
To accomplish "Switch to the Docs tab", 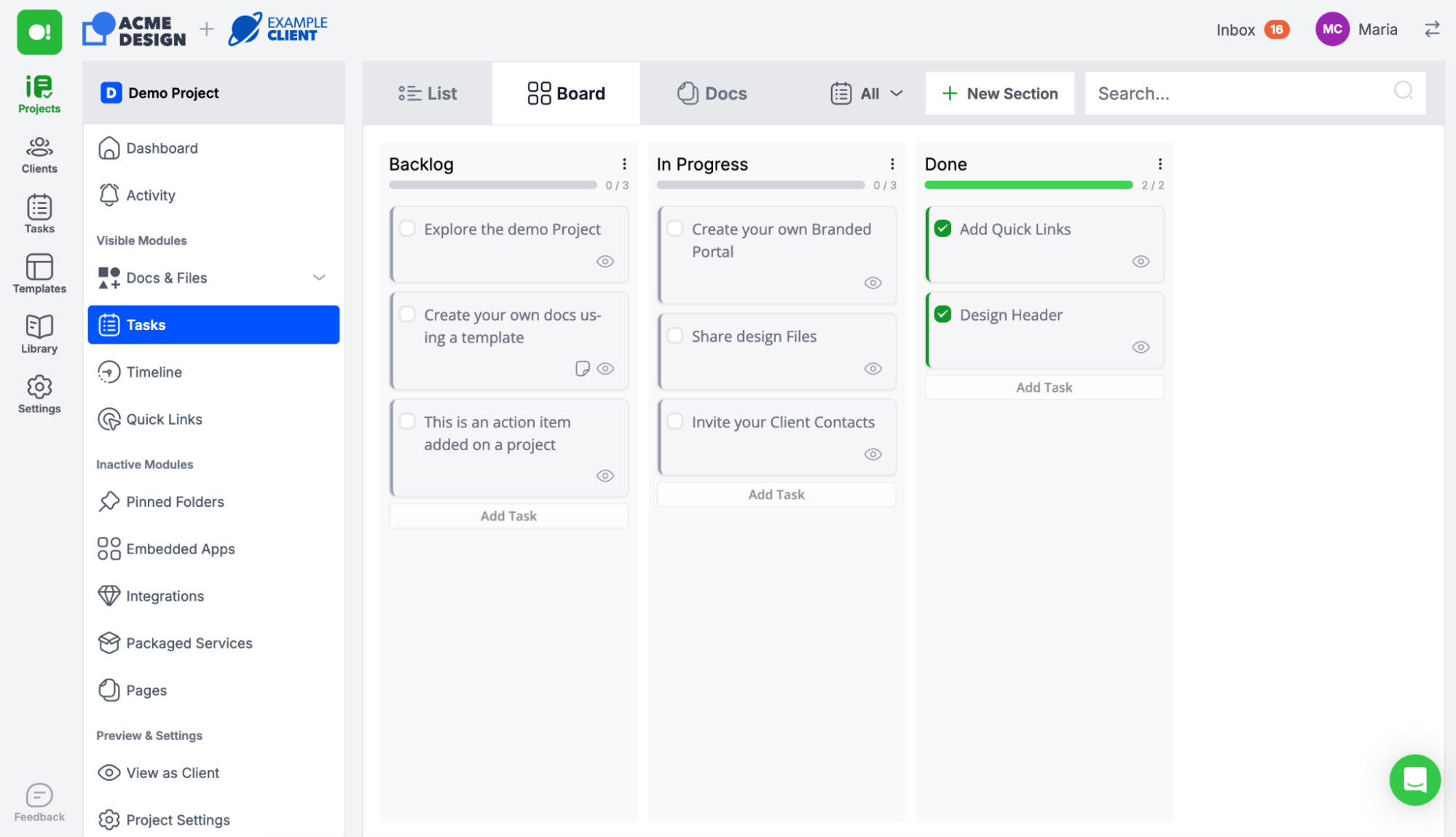I will pos(710,92).
